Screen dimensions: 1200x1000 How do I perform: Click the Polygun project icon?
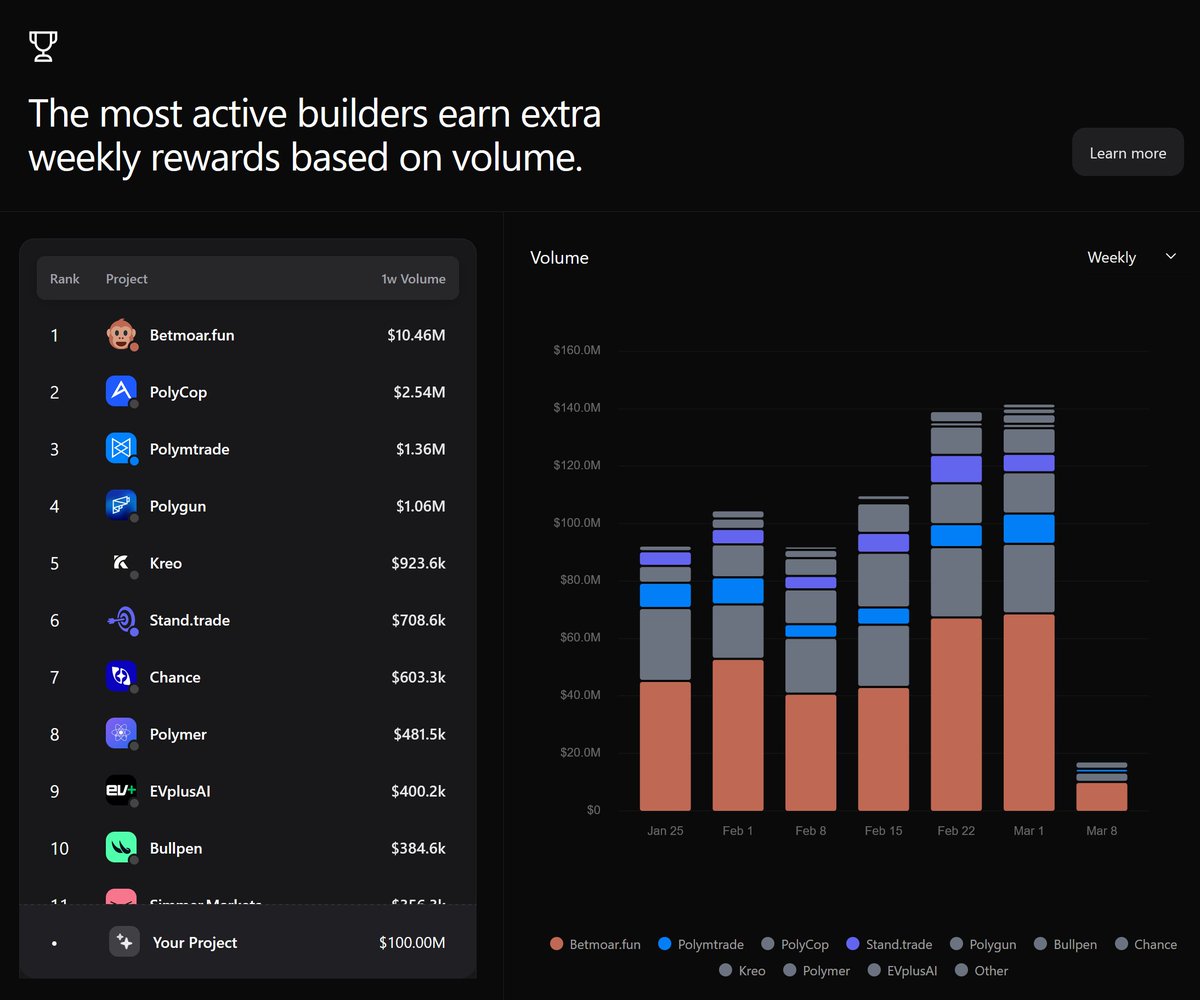[x=121, y=505]
